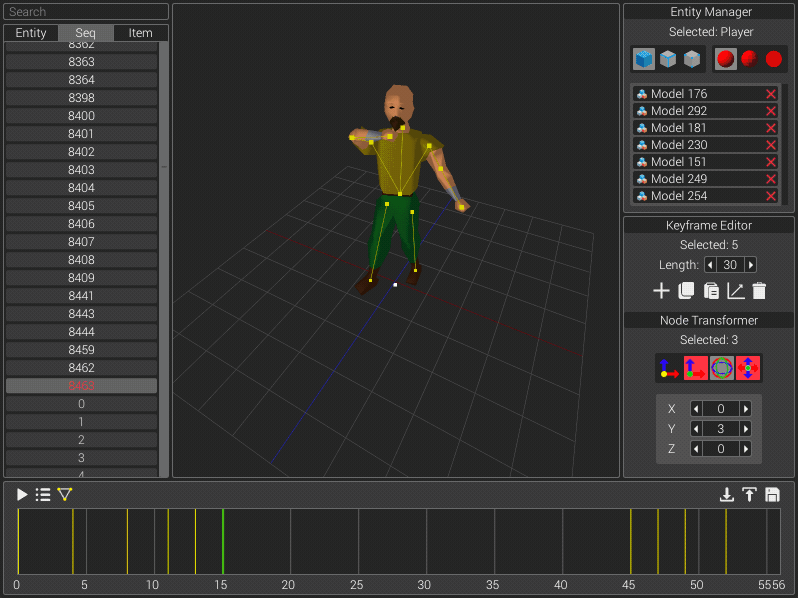
Task: Decrease the X transform value
Action: point(696,409)
